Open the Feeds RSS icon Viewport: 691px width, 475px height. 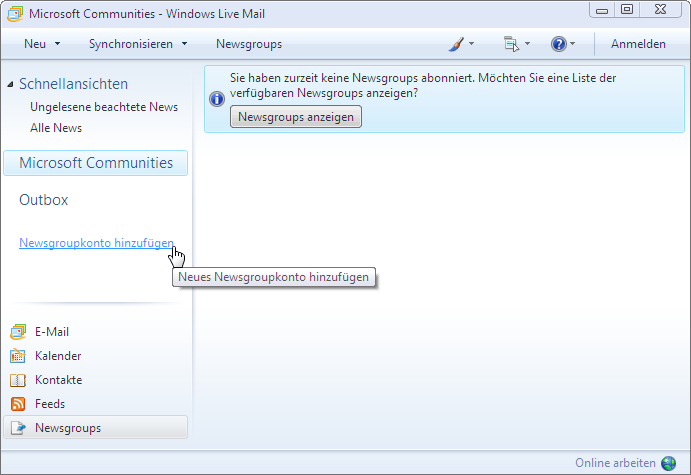tap(18, 404)
